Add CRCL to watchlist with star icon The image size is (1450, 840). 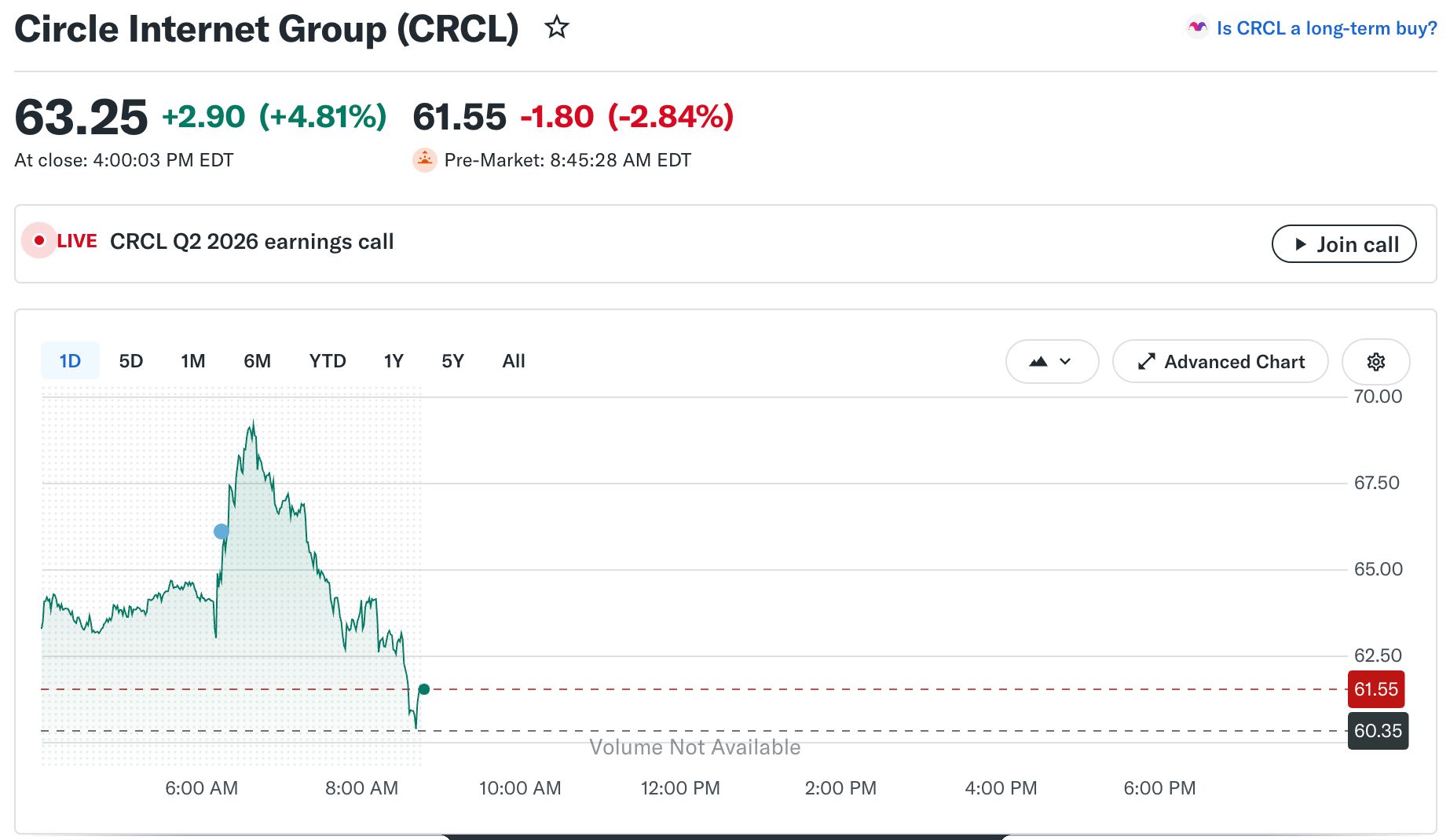[x=557, y=28]
